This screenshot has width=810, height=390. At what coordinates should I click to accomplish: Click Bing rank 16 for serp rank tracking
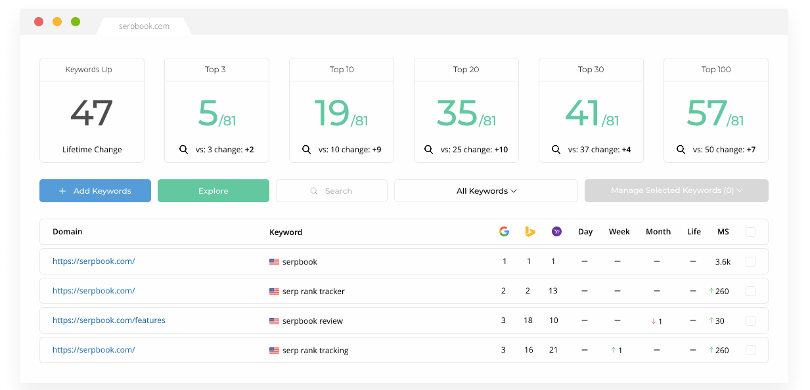point(528,350)
